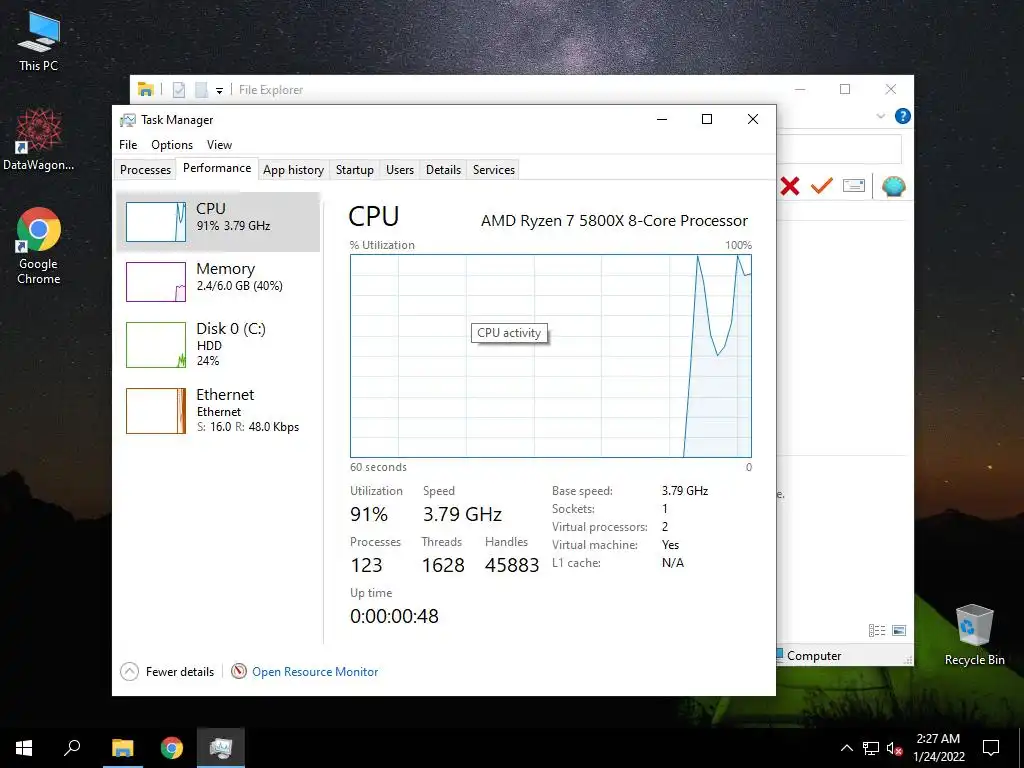Click the Virtual machine: Yes value
Viewport: 1024px width, 768px height.
[x=671, y=545]
